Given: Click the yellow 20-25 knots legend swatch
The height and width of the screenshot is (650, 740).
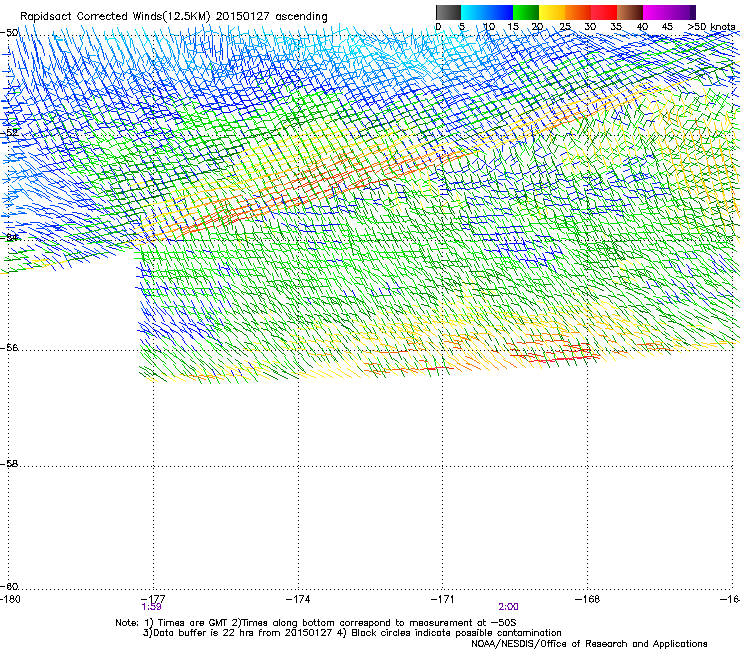Looking at the screenshot, I should (x=552, y=12).
